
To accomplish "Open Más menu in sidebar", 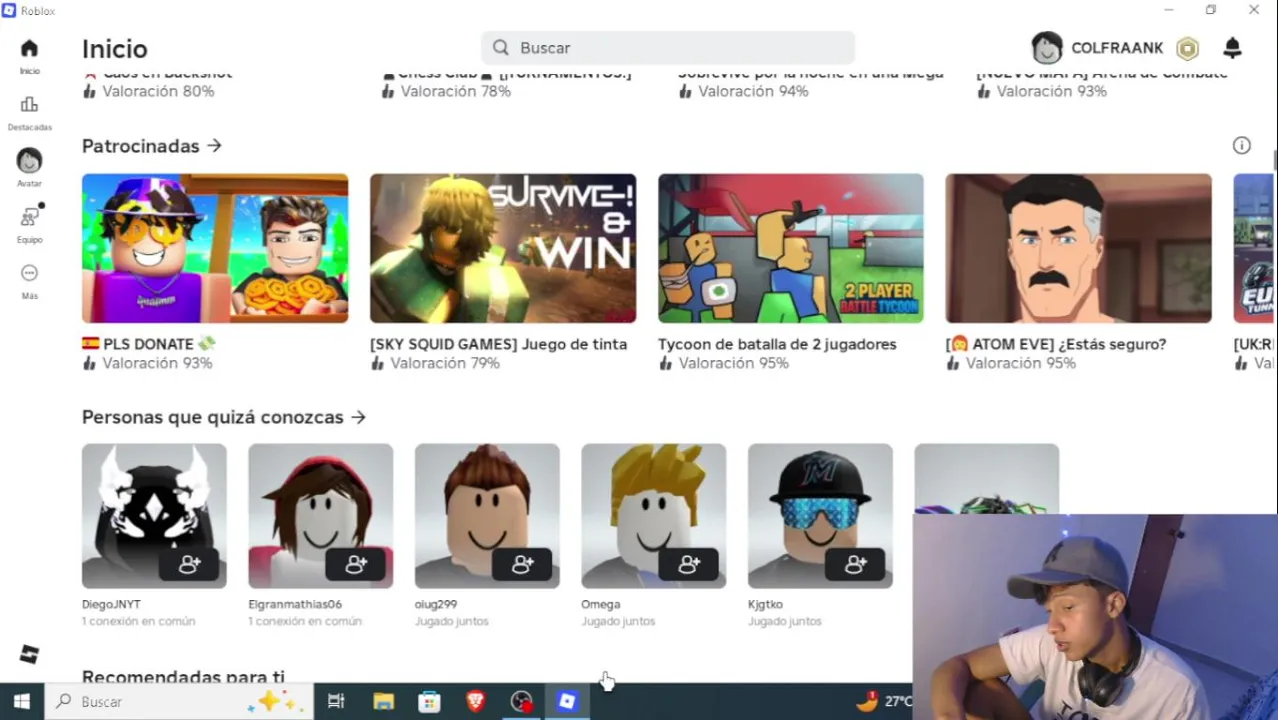I will coord(29,281).
